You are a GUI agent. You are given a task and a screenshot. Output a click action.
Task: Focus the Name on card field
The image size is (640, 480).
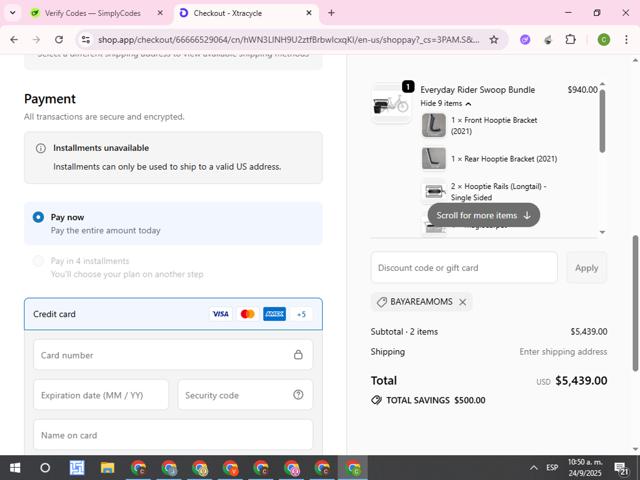click(x=173, y=435)
